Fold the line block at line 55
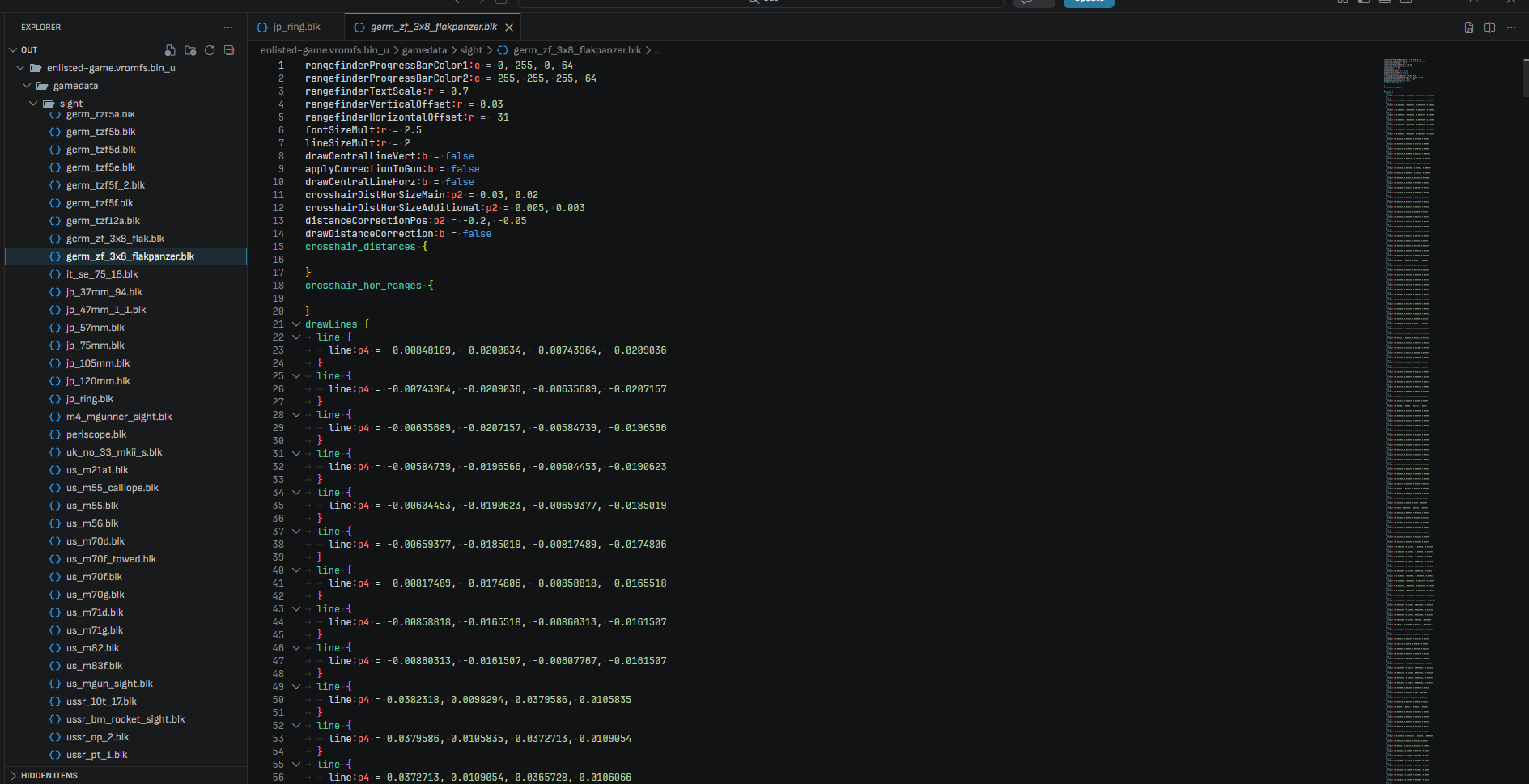This screenshot has height=784, width=1529. point(296,765)
